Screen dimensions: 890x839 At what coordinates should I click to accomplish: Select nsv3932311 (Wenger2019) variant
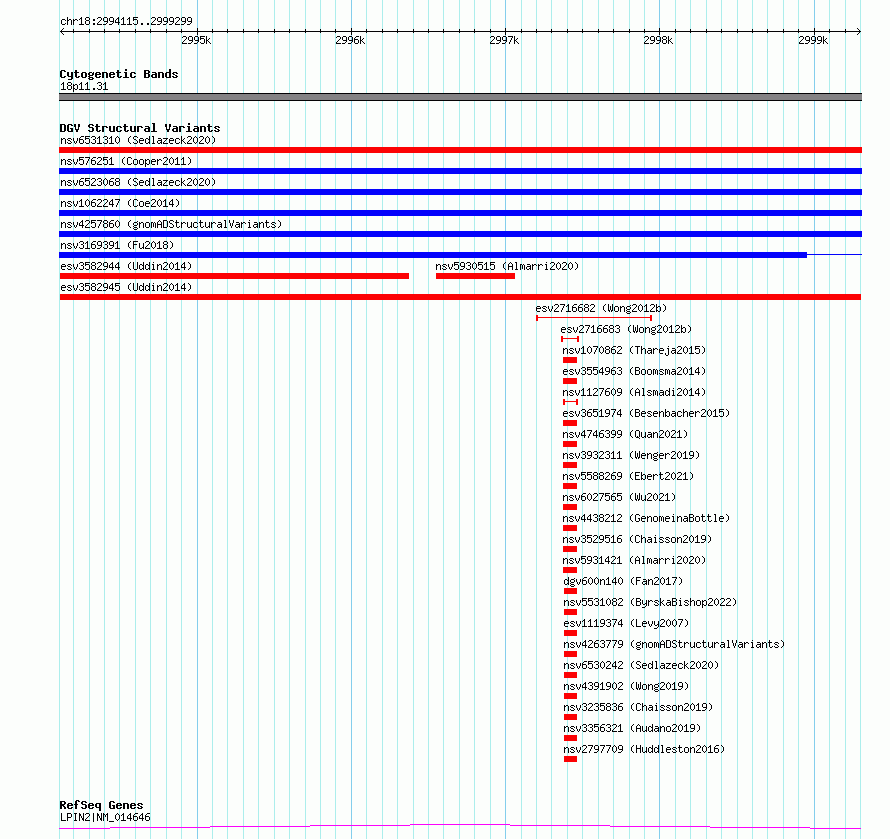[x=631, y=455]
